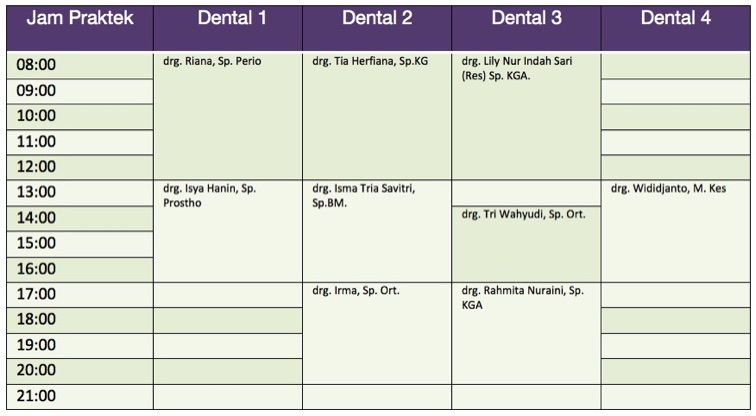Click drg. Tia Herfiana, Sp.KG name
The image size is (756, 416).
pos(370,61)
